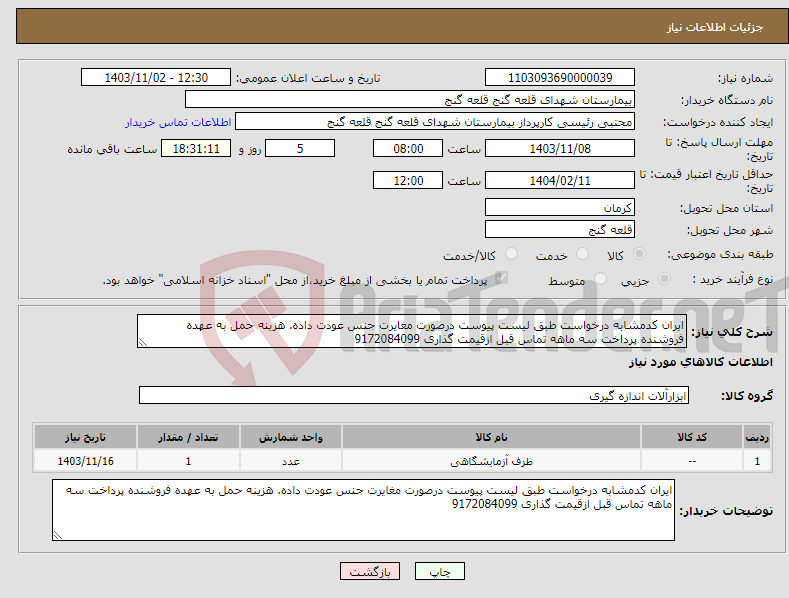Image resolution: width=789 pixels, height=598 pixels.
Task: Select the متوسط purchase type radio
Action: pos(600,279)
